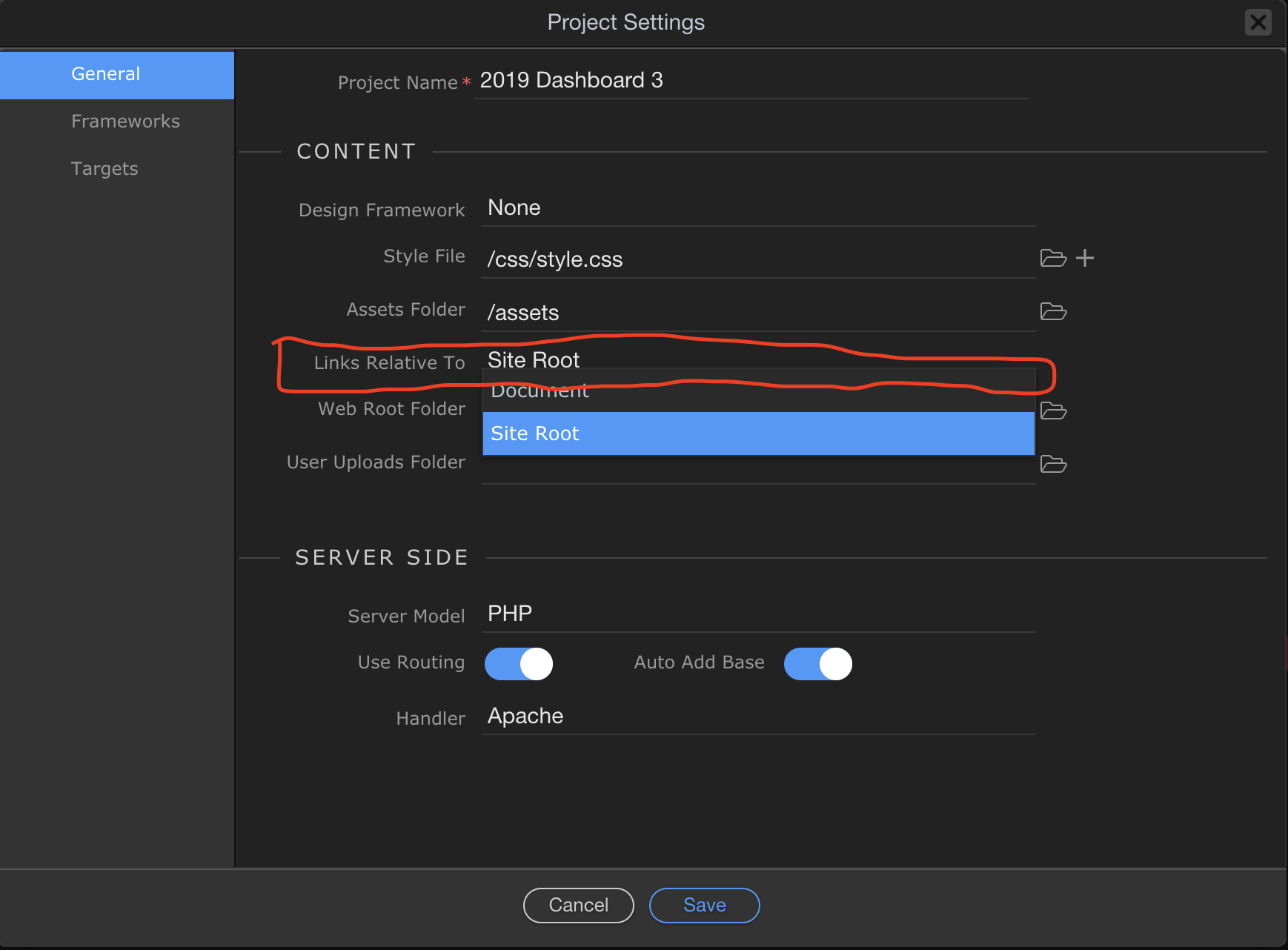Close the Project Settings dialog
Viewport: 1288px width, 950px height.
coord(1258,22)
